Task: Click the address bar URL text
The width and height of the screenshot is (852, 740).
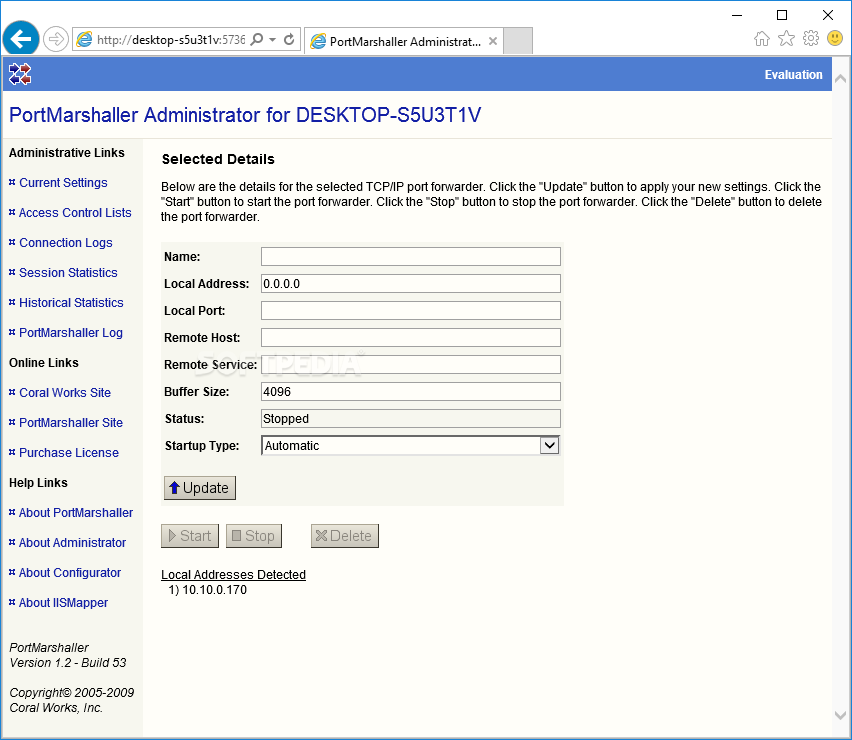Action: click(x=171, y=40)
